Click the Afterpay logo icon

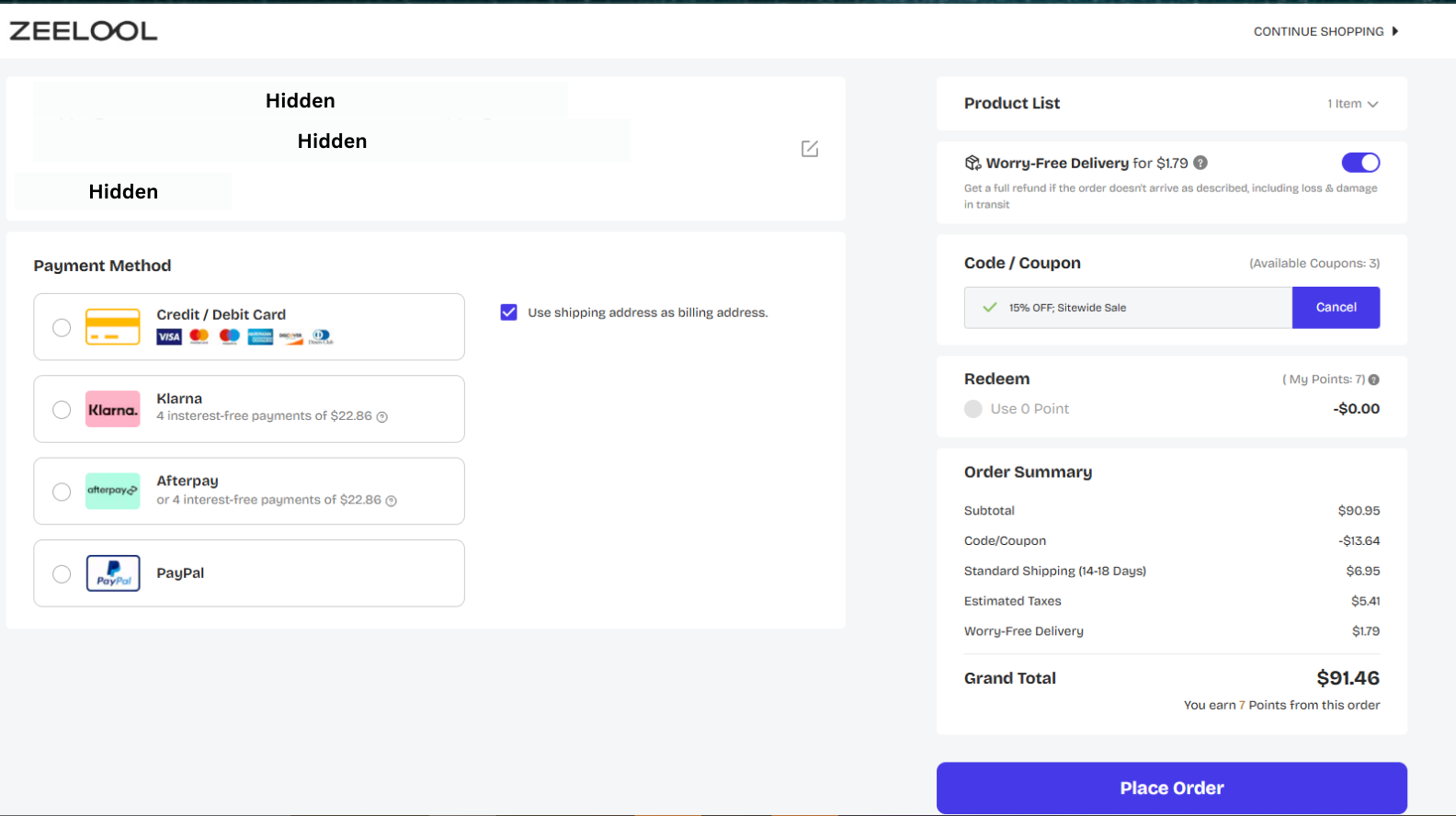pos(113,491)
